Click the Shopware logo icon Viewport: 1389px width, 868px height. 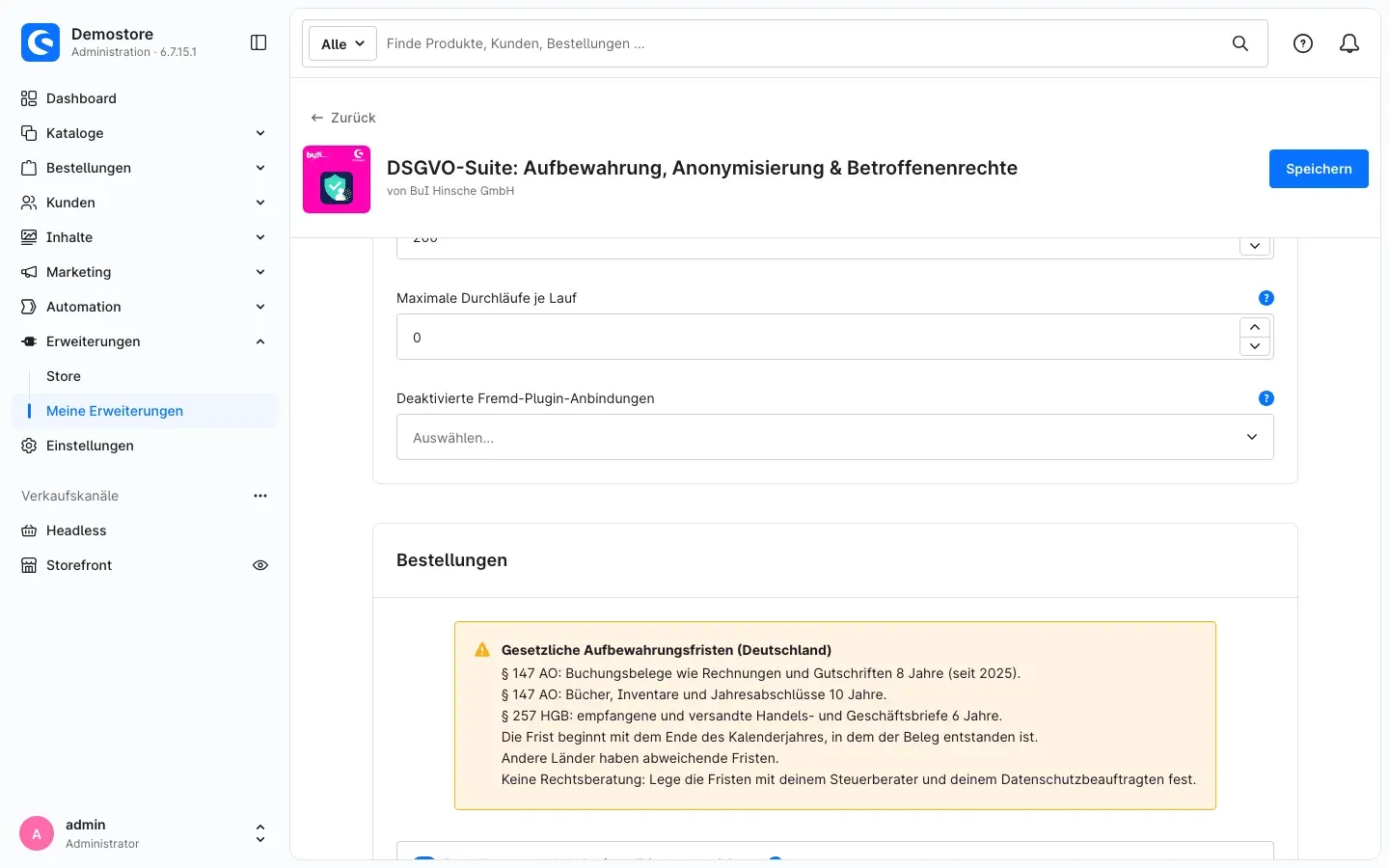(x=41, y=42)
